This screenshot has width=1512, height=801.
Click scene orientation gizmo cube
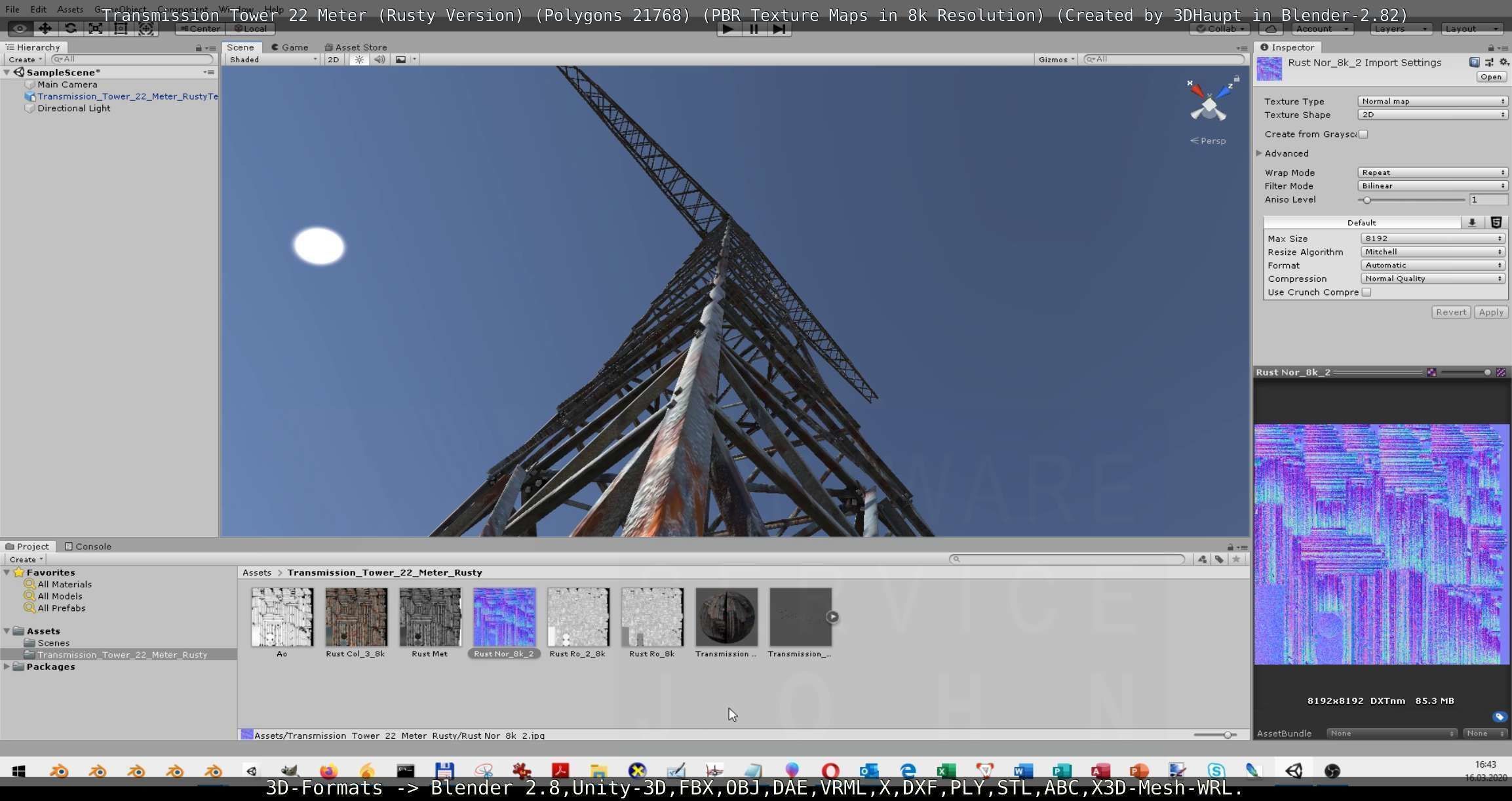[x=1209, y=105]
